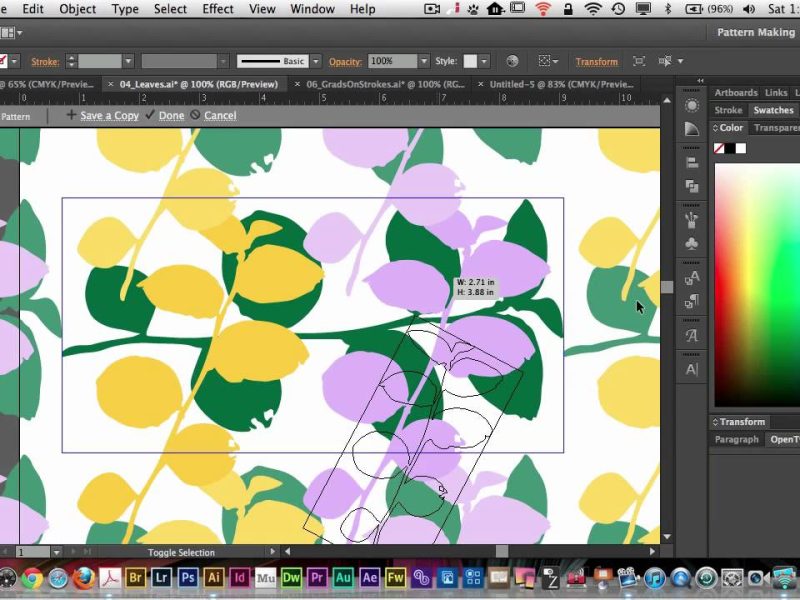Open the Basic brush definition dropdown
The image size is (800, 600).
(316, 61)
